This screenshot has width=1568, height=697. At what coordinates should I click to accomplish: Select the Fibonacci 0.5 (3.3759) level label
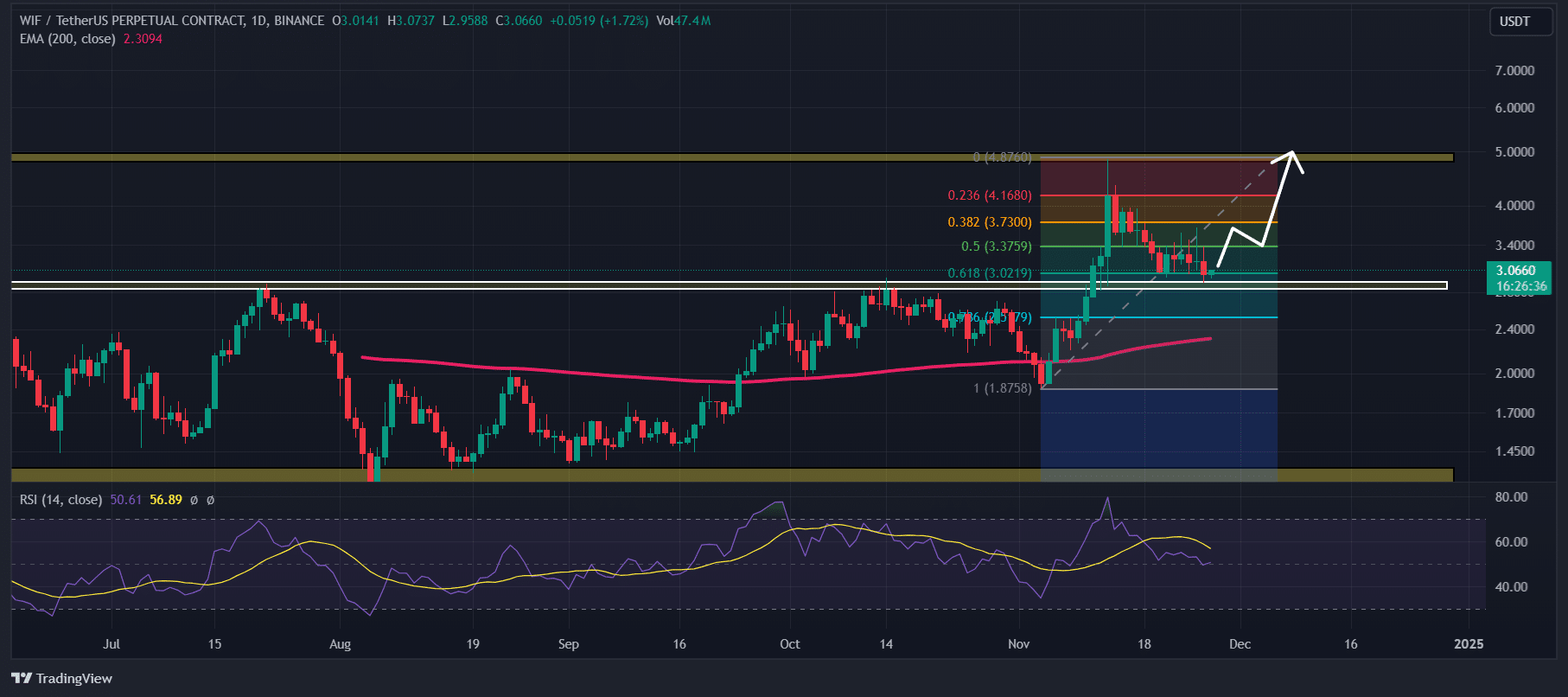pos(997,246)
